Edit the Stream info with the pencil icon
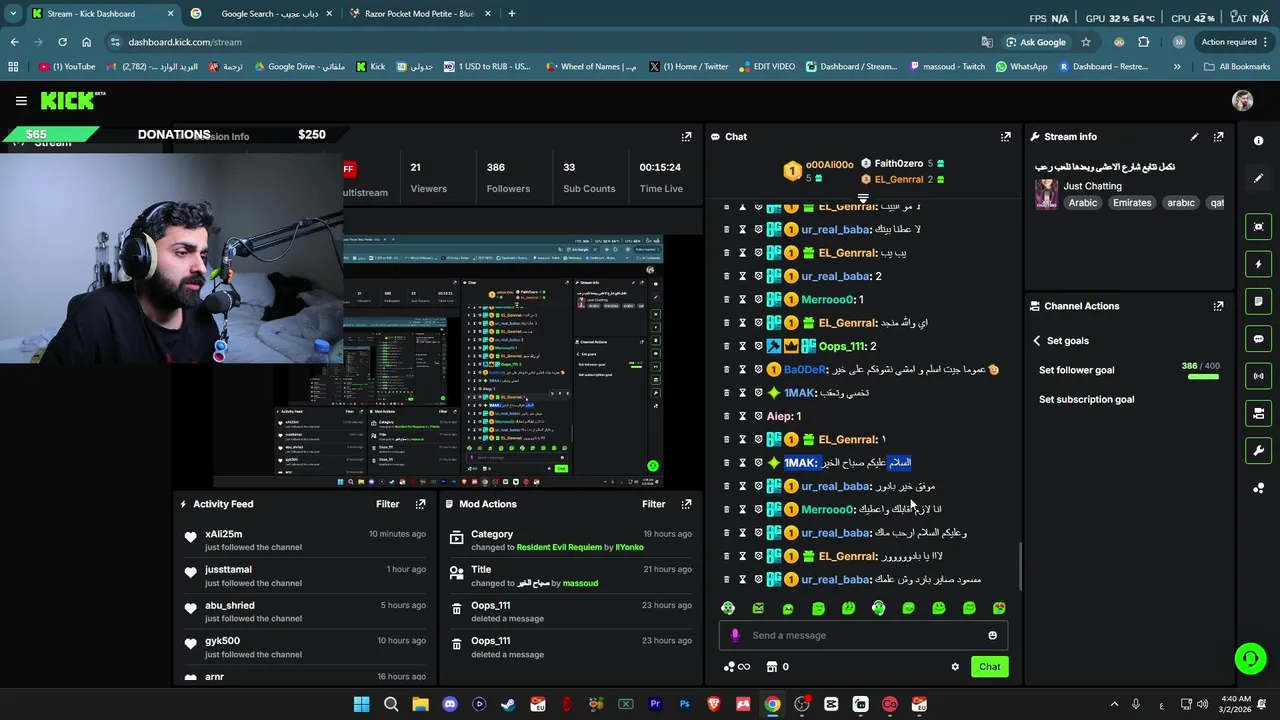Image resolution: width=1280 pixels, height=720 pixels. coord(1194,137)
